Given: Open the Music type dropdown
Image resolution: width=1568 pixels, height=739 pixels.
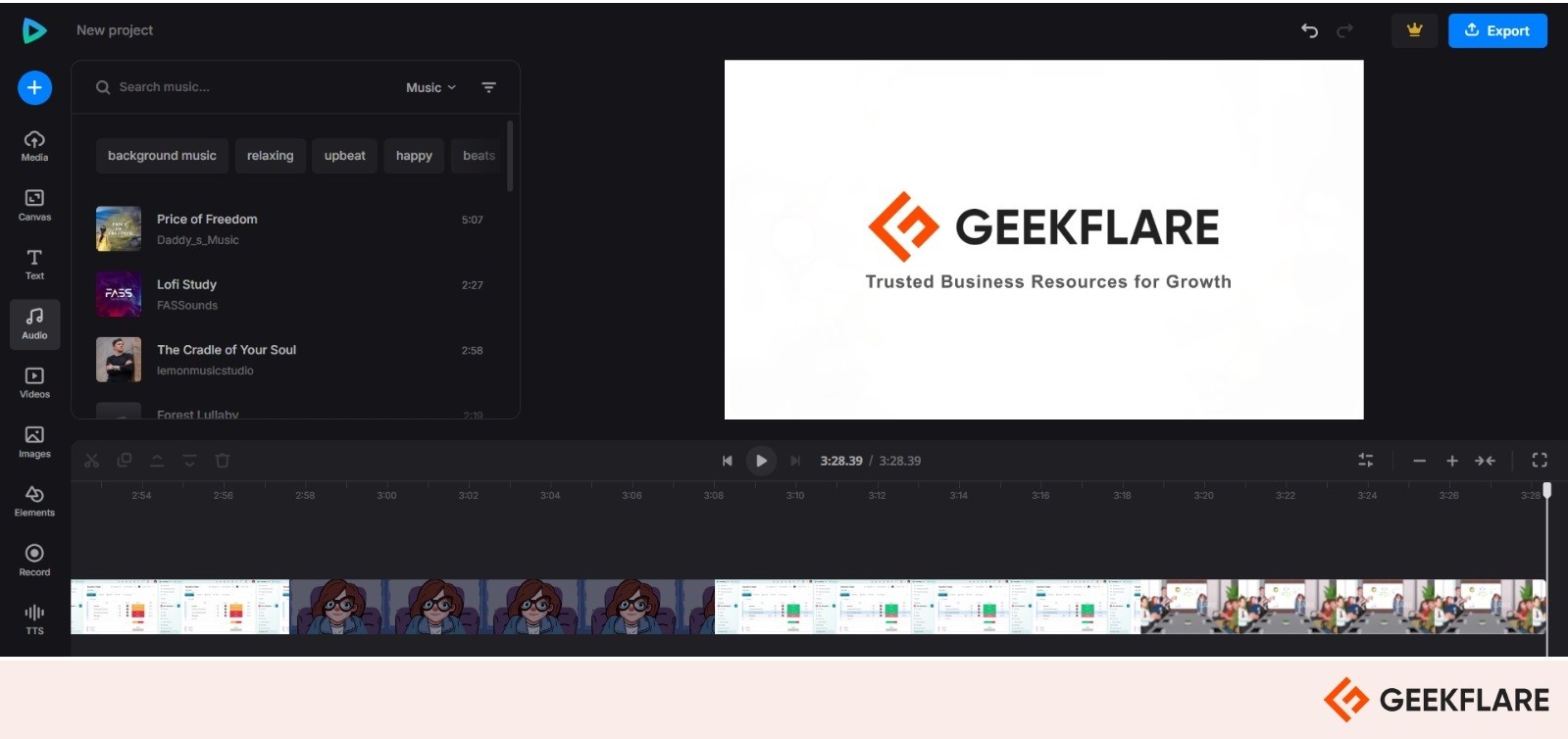Looking at the screenshot, I should [x=430, y=87].
